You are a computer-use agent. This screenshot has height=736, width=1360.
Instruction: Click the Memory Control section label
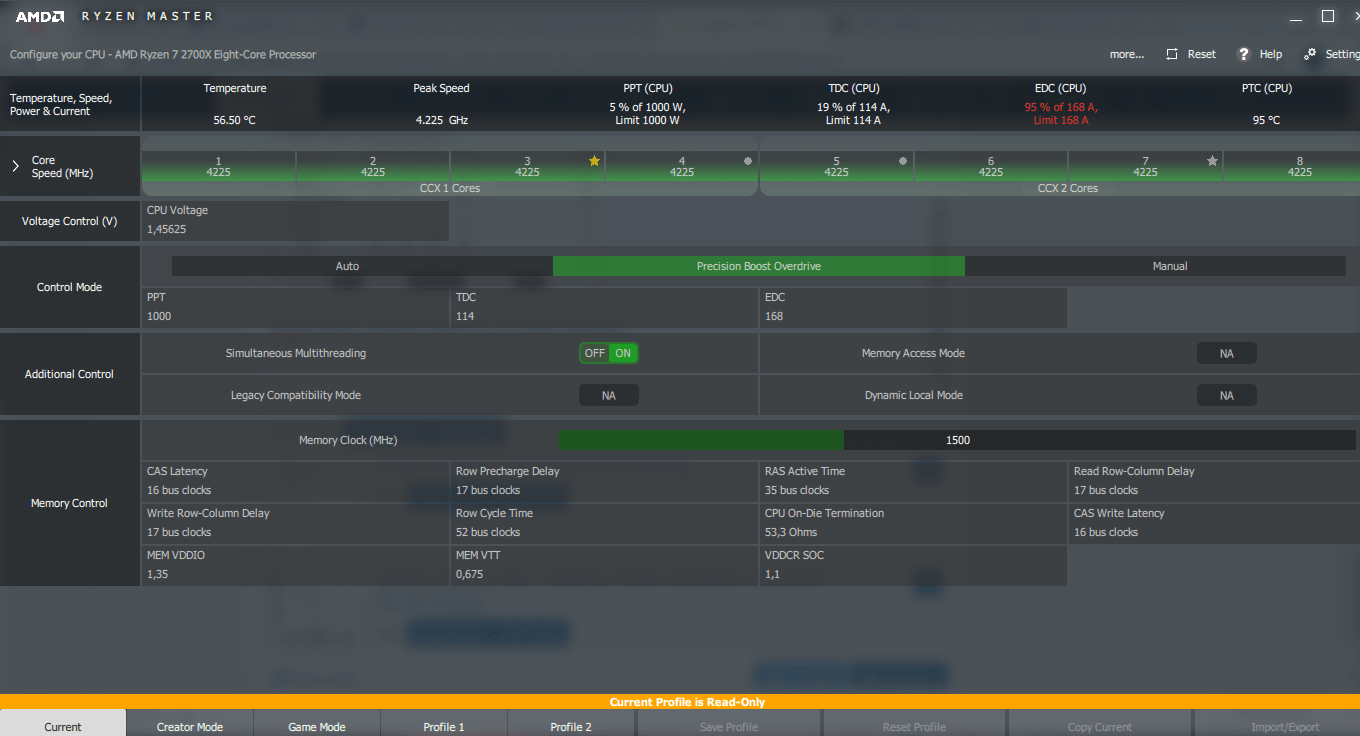point(69,503)
